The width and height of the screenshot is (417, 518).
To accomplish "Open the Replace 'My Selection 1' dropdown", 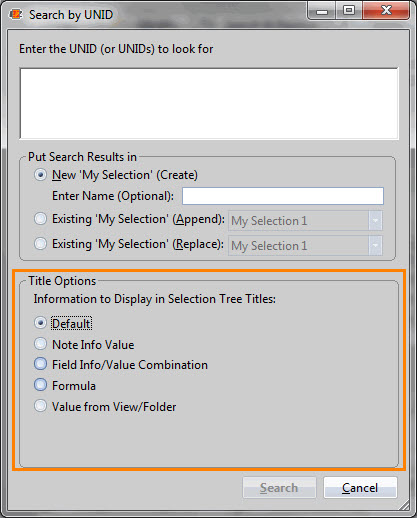I will click(x=305, y=246).
